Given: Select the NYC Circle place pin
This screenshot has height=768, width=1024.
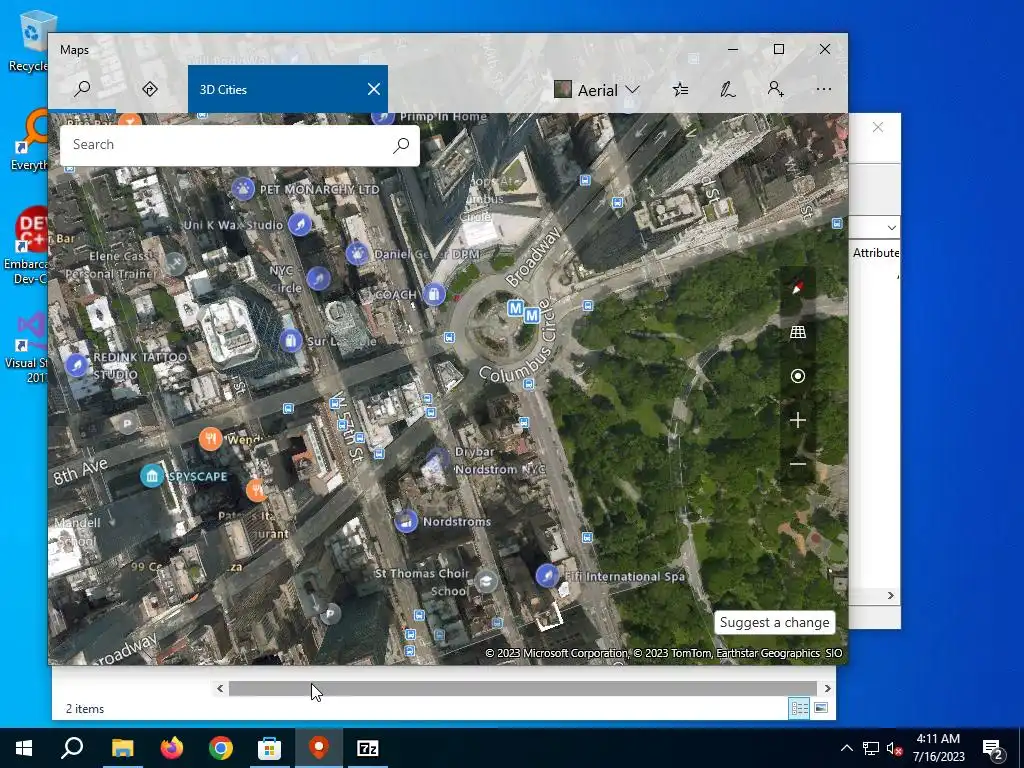Looking at the screenshot, I should [x=318, y=279].
